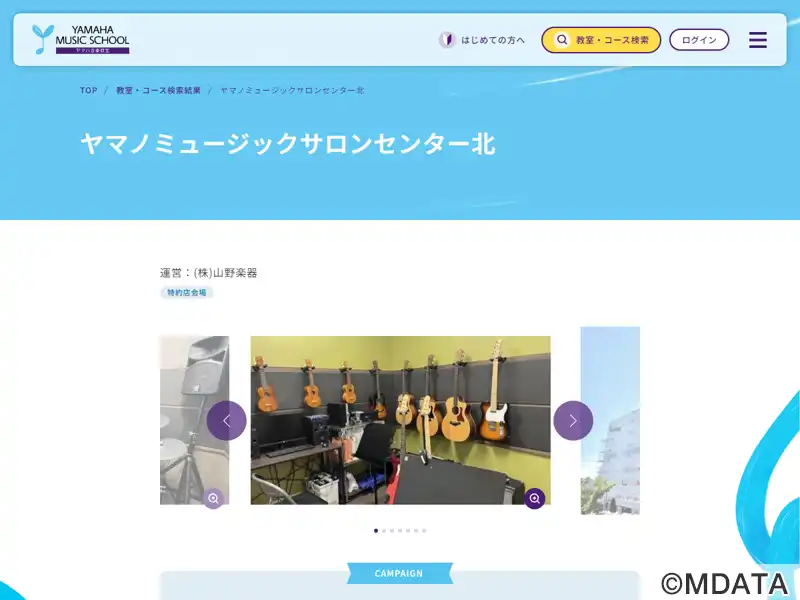Advance to the next carousel photo
800x600 pixels.
(573, 420)
